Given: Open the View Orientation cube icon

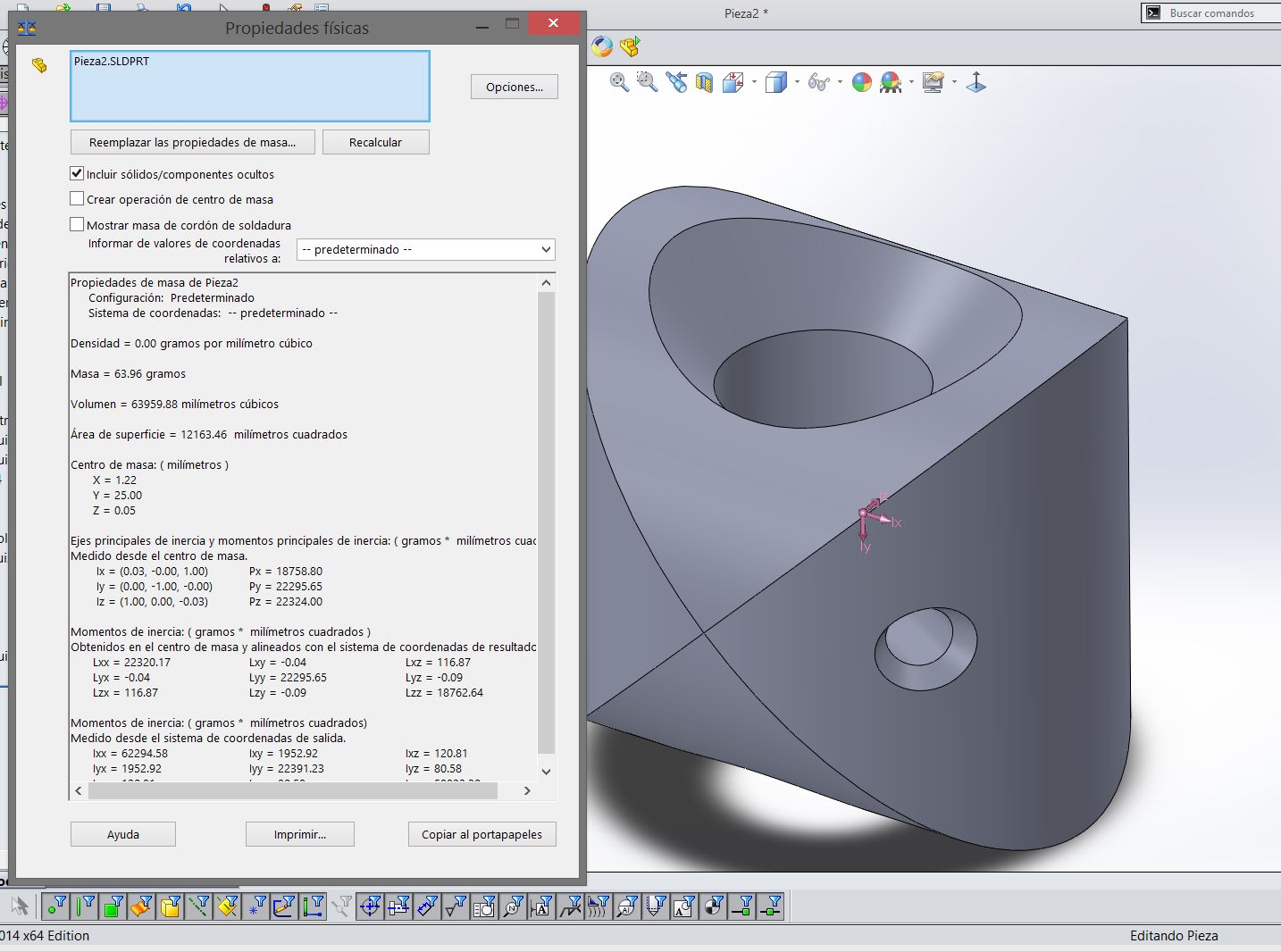Looking at the screenshot, I should [733, 82].
